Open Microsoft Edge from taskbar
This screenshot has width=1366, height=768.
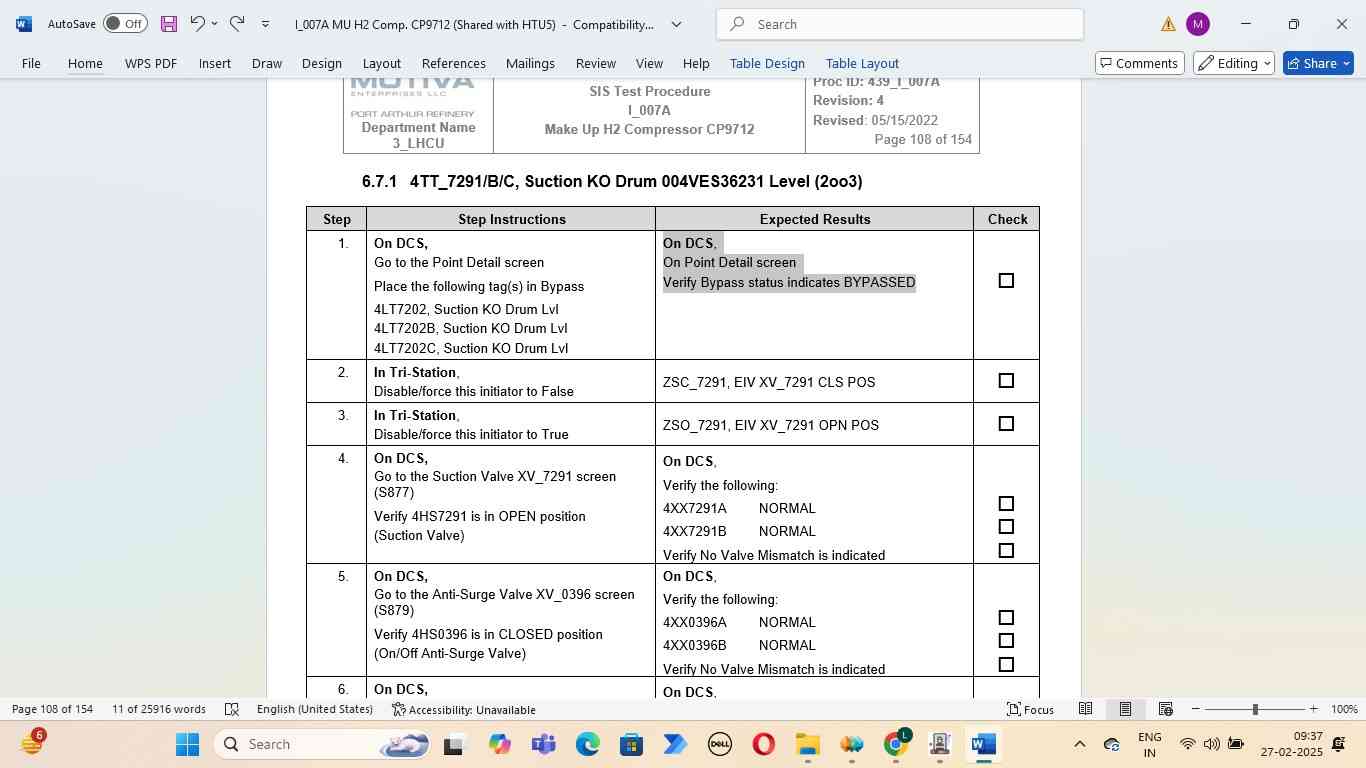pyautogui.click(x=587, y=744)
